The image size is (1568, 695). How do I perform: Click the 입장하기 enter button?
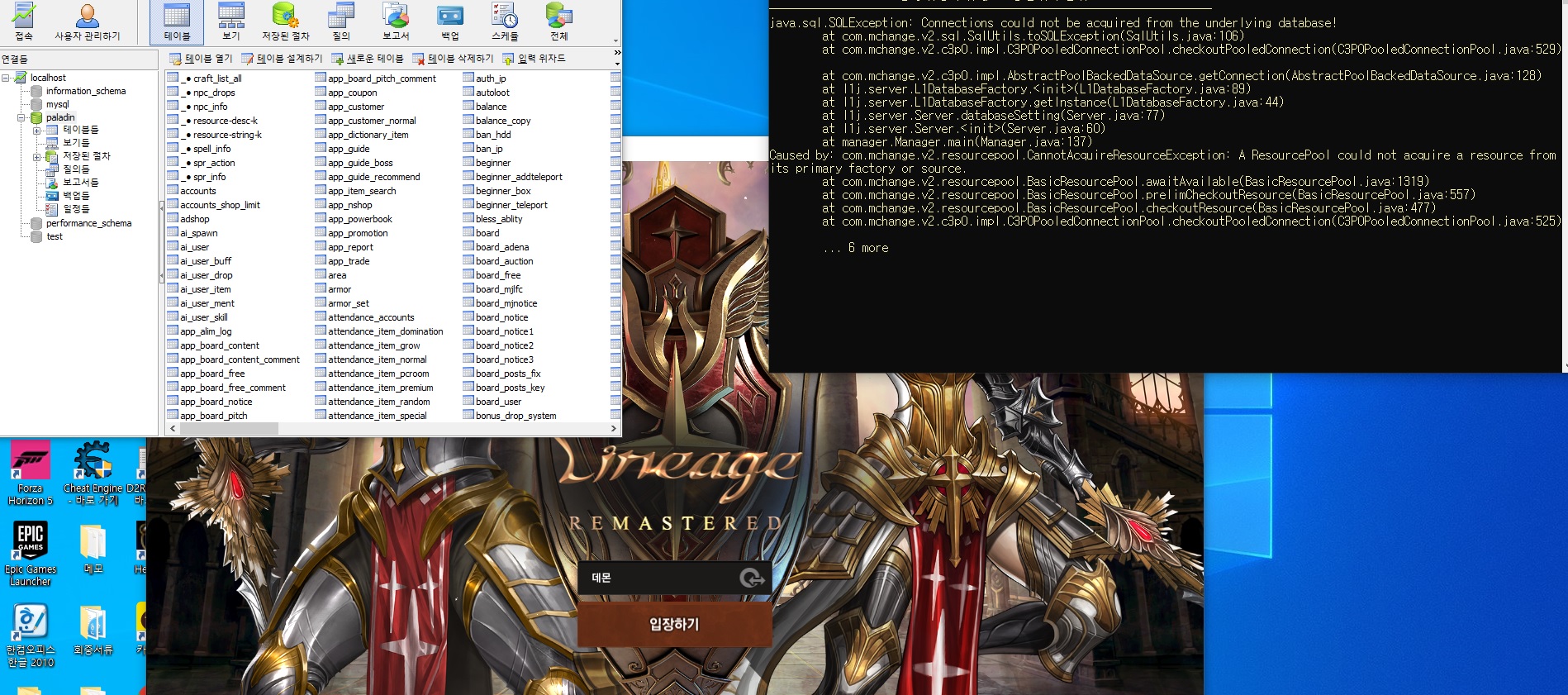(675, 624)
